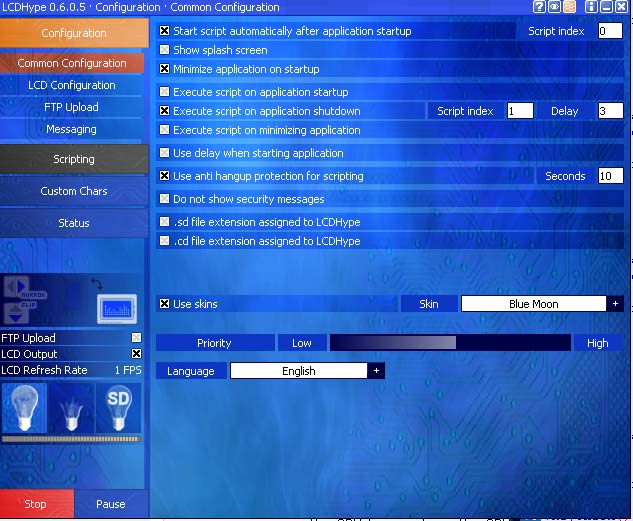Open help via question mark icon
The width and height of the screenshot is (633, 521).
pos(539,7)
